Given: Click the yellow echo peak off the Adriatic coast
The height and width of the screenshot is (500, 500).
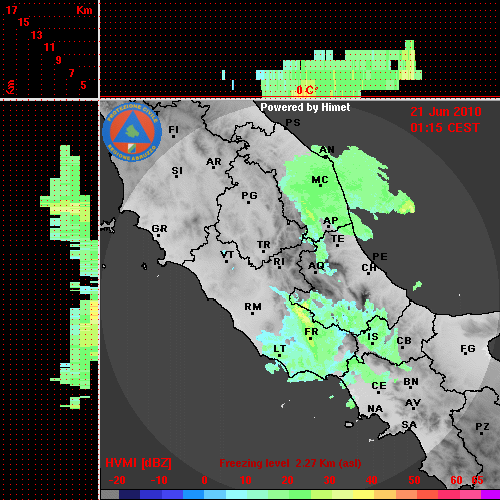Looking at the screenshot, I should click(x=406, y=207).
